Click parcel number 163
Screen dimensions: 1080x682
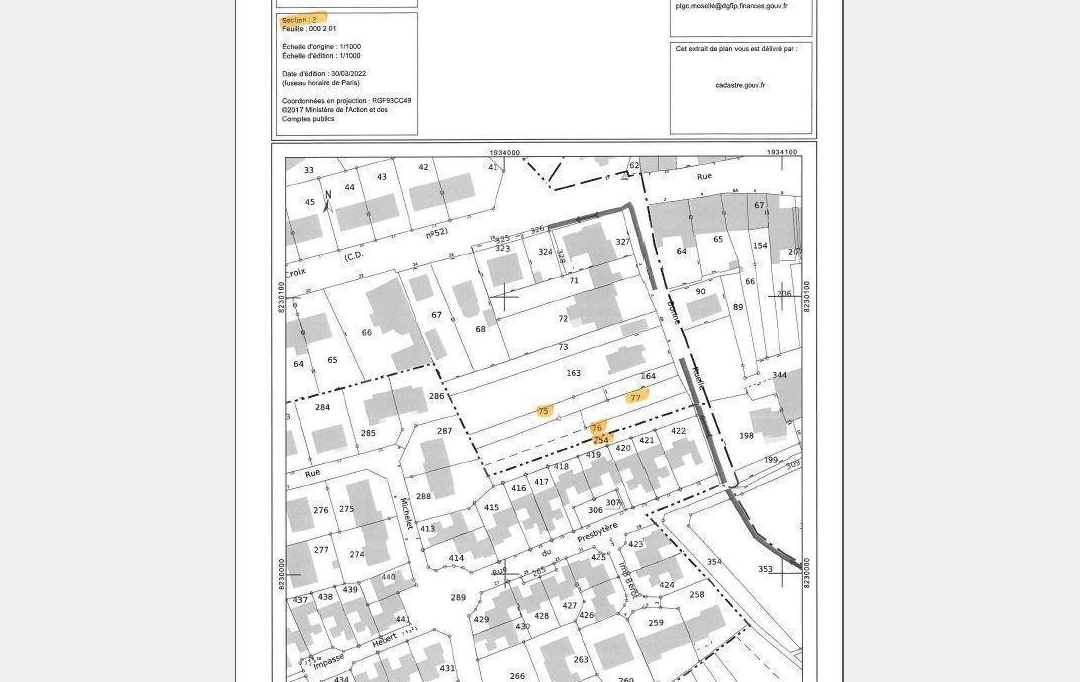tap(574, 373)
